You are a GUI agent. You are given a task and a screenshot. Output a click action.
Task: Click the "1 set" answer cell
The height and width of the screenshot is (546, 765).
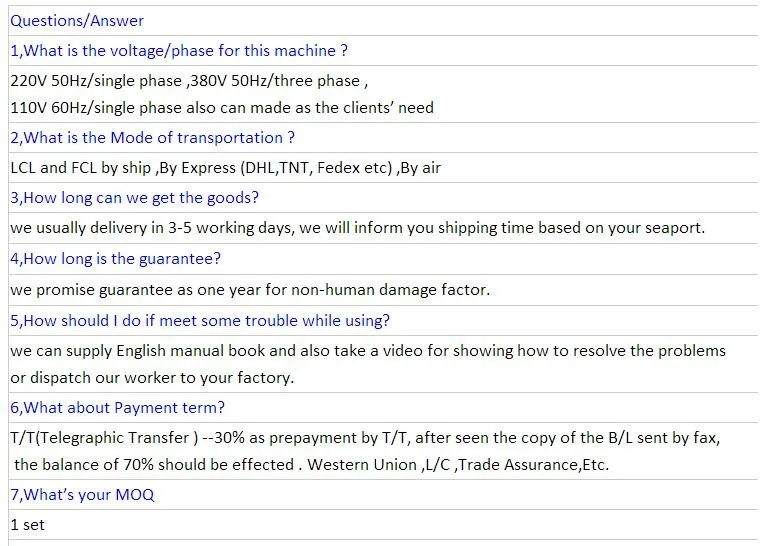coord(28,524)
